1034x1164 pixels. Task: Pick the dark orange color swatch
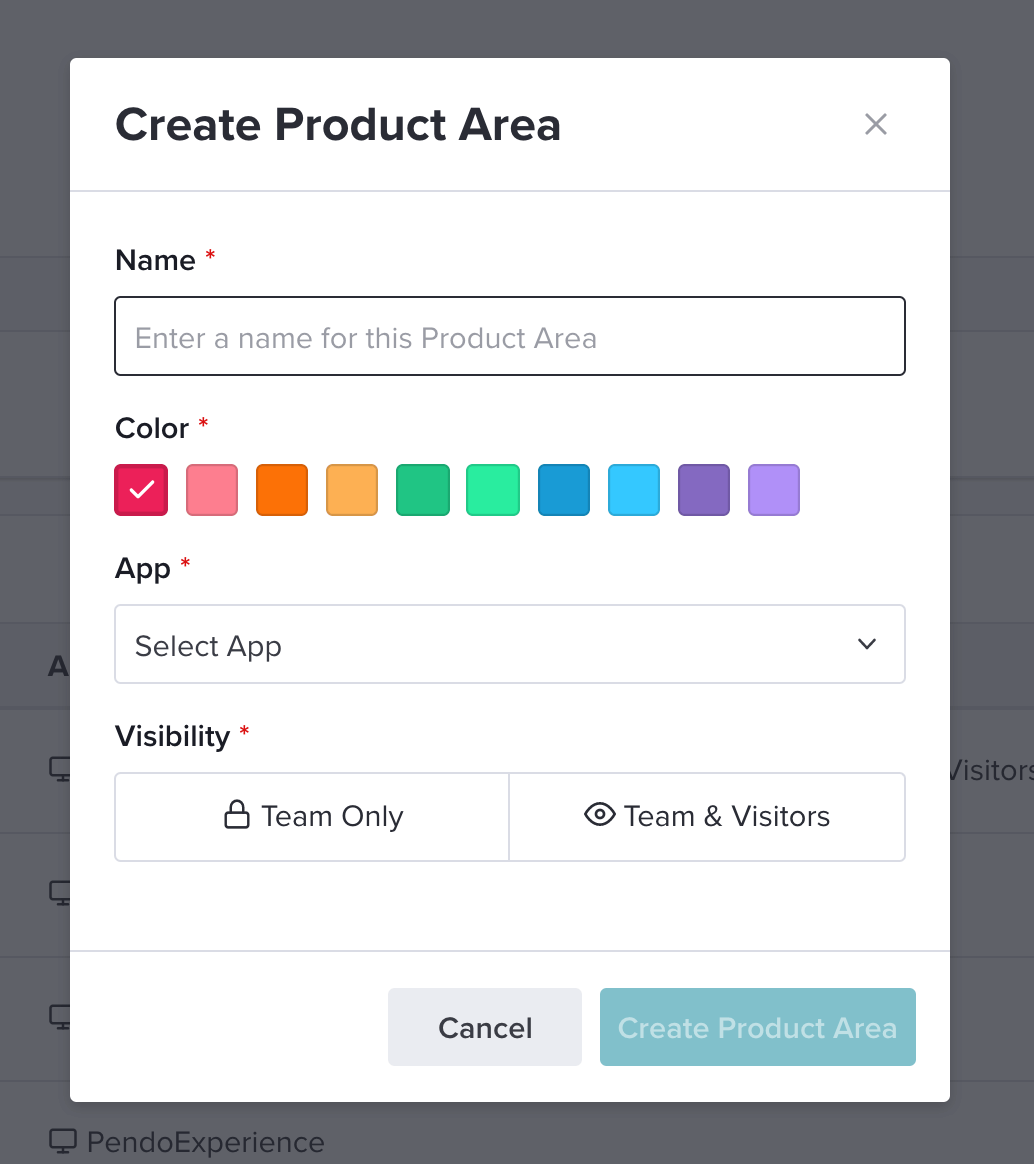282,490
